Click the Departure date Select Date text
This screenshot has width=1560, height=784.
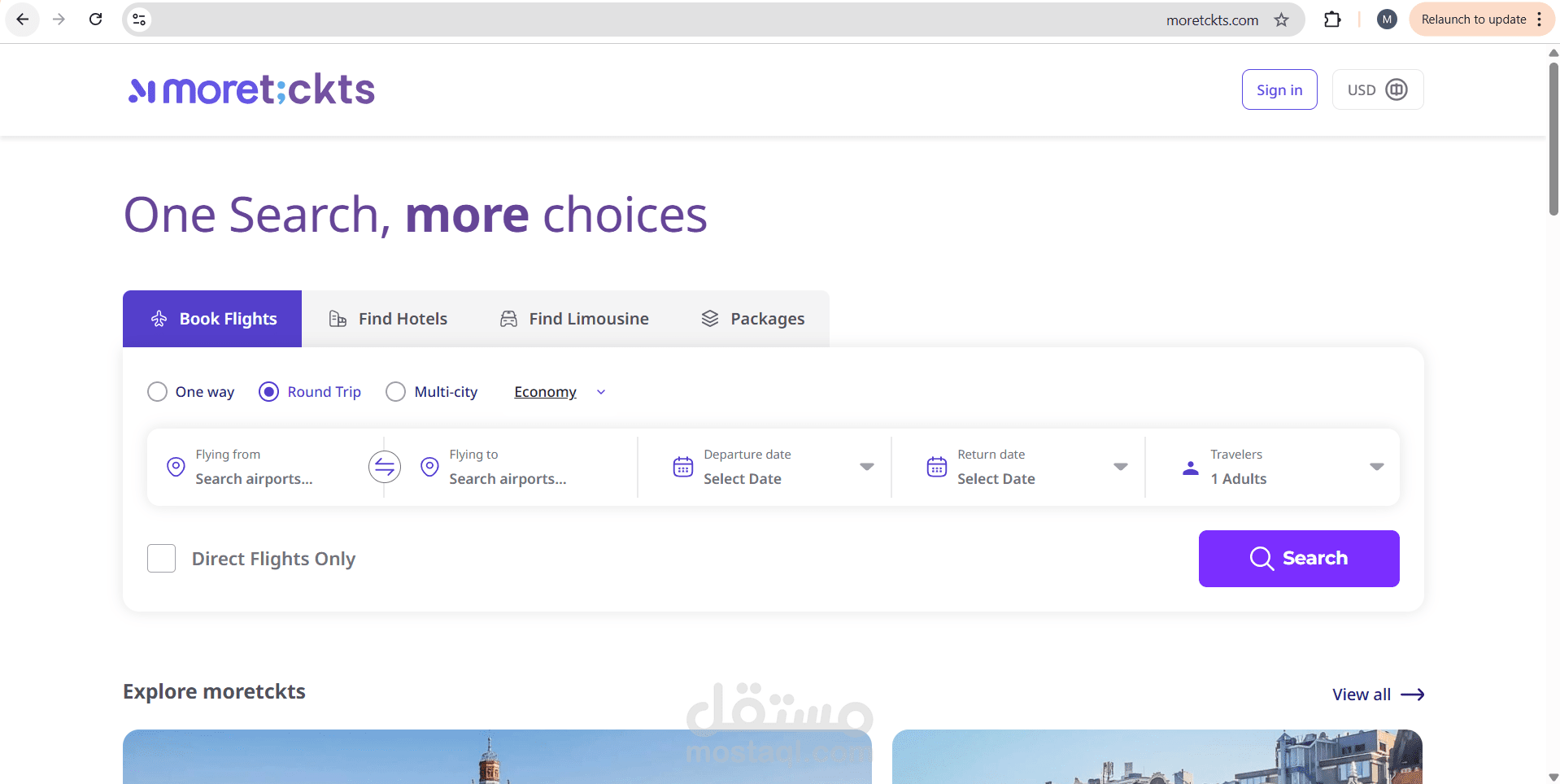point(743,479)
